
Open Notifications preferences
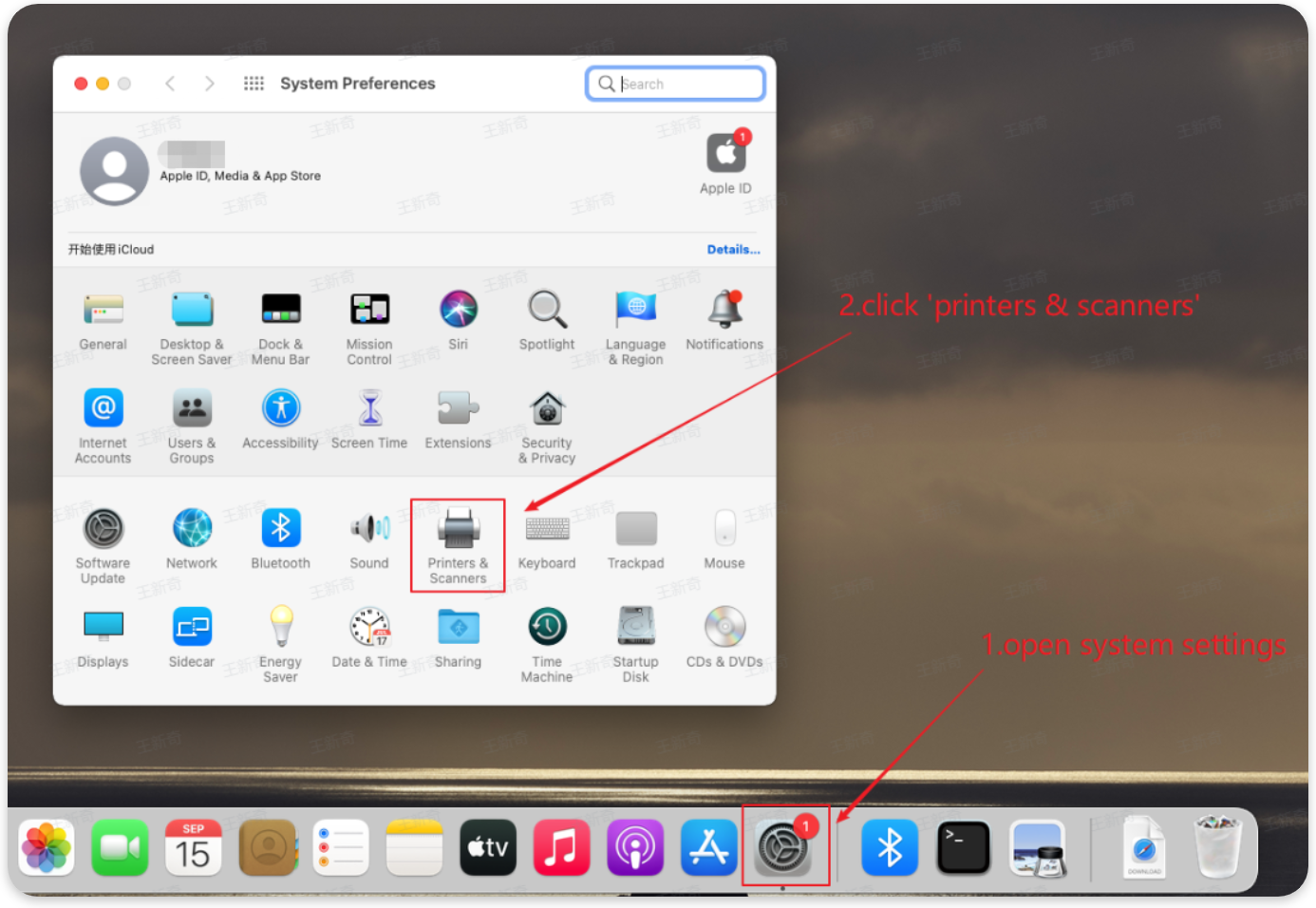tap(725, 310)
